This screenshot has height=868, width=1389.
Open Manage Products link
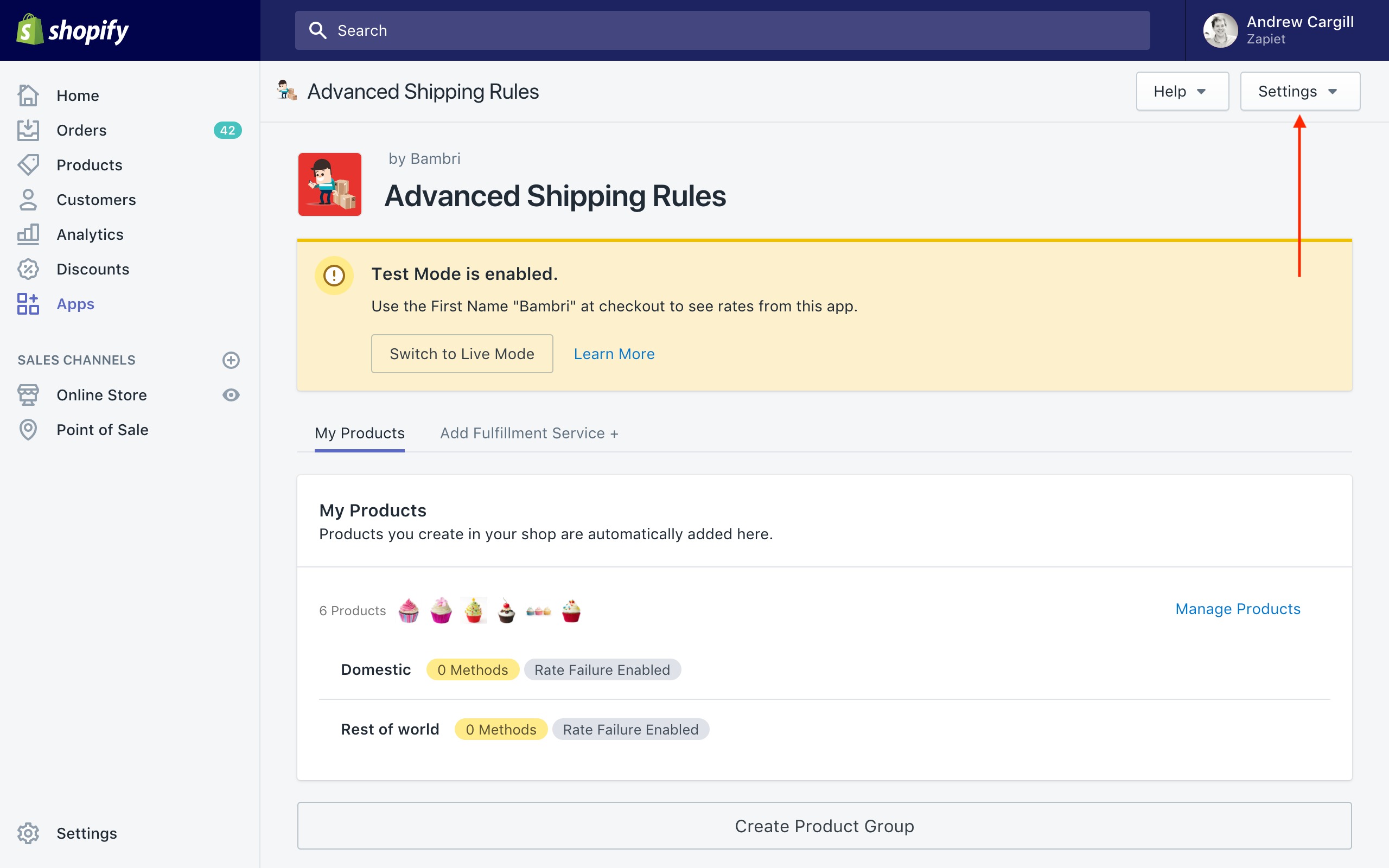pos(1238,609)
